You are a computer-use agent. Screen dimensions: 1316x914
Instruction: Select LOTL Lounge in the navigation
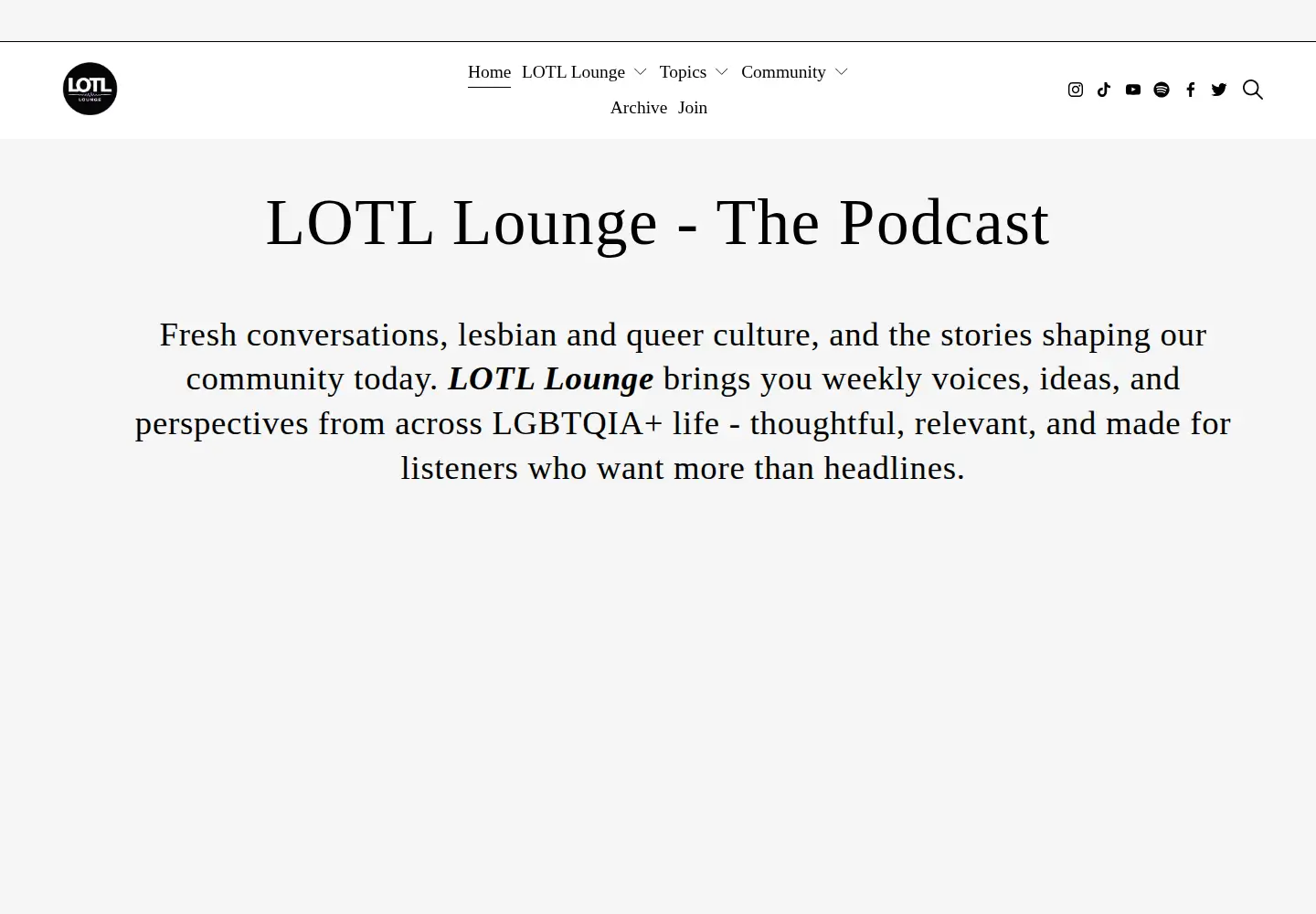click(x=573, y=72)
